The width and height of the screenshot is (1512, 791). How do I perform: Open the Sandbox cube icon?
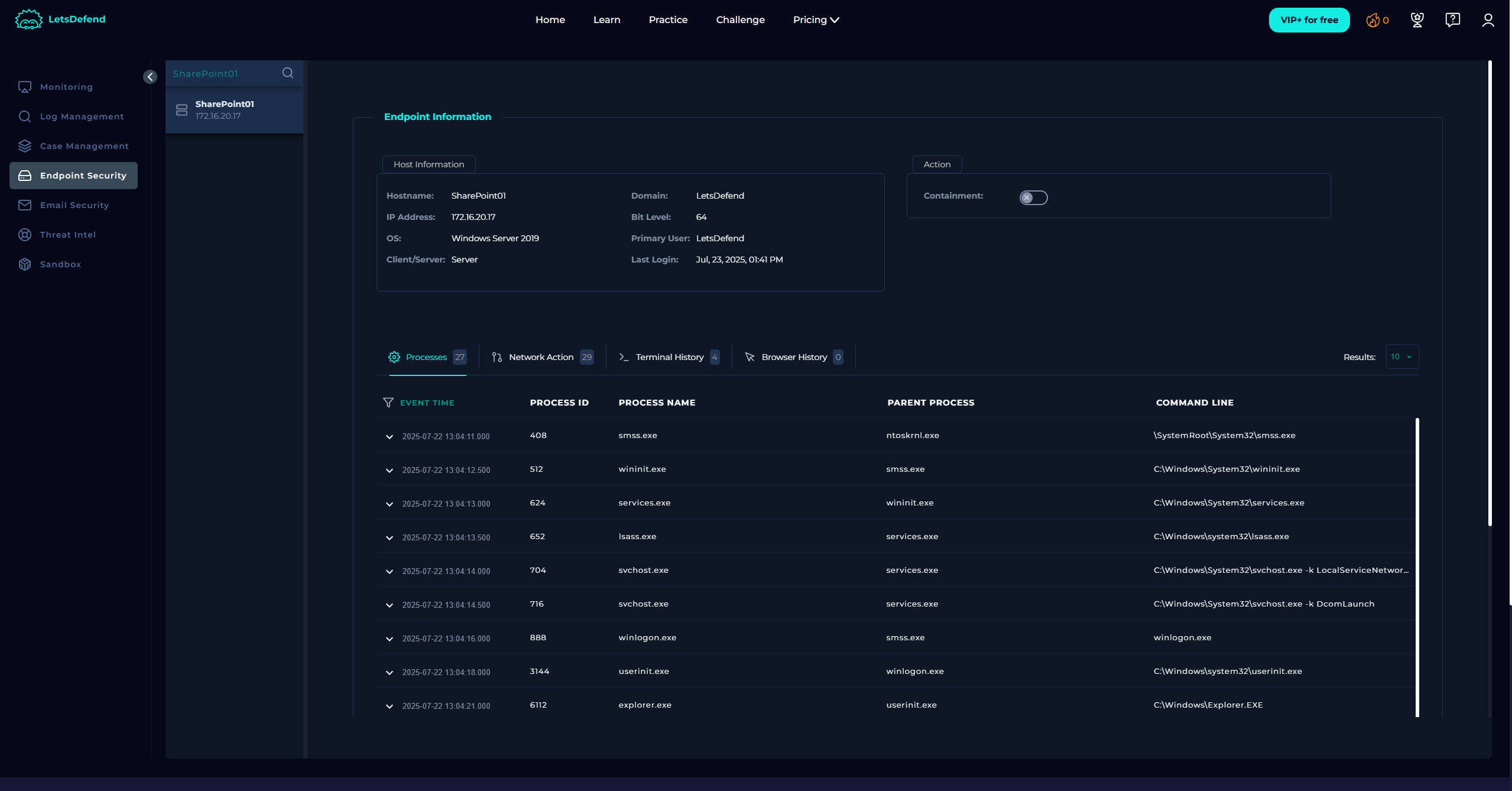(25, 264)
